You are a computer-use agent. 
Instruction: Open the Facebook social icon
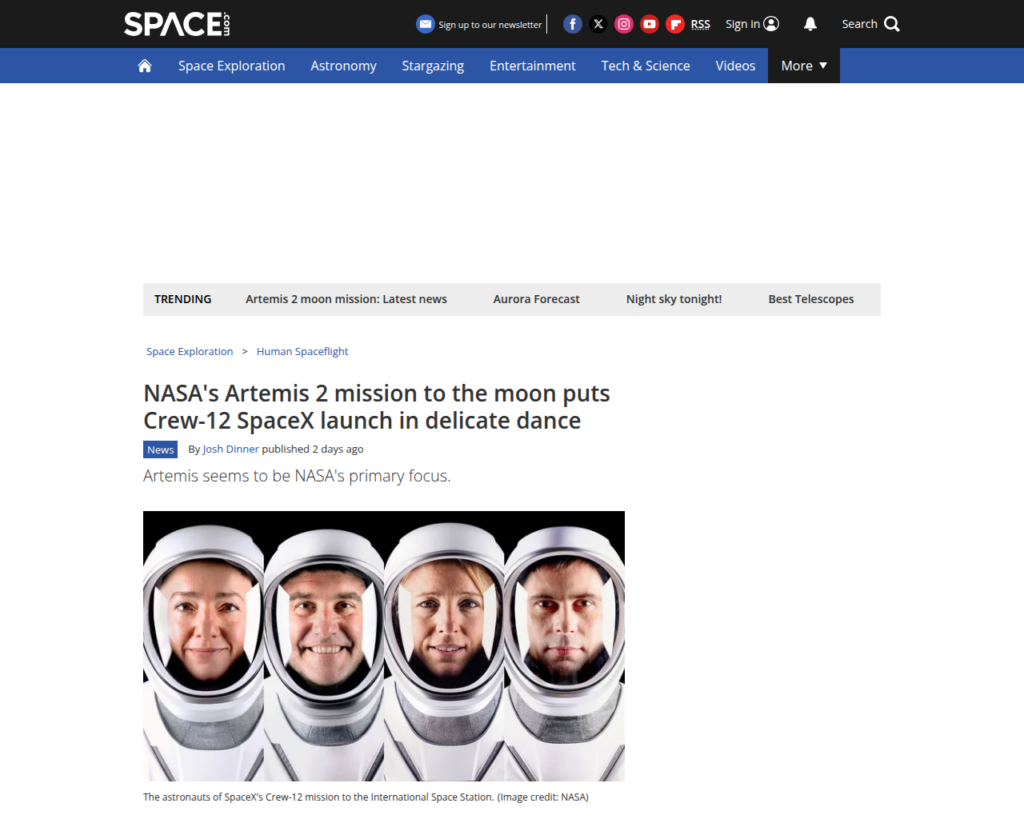point(572,24)
